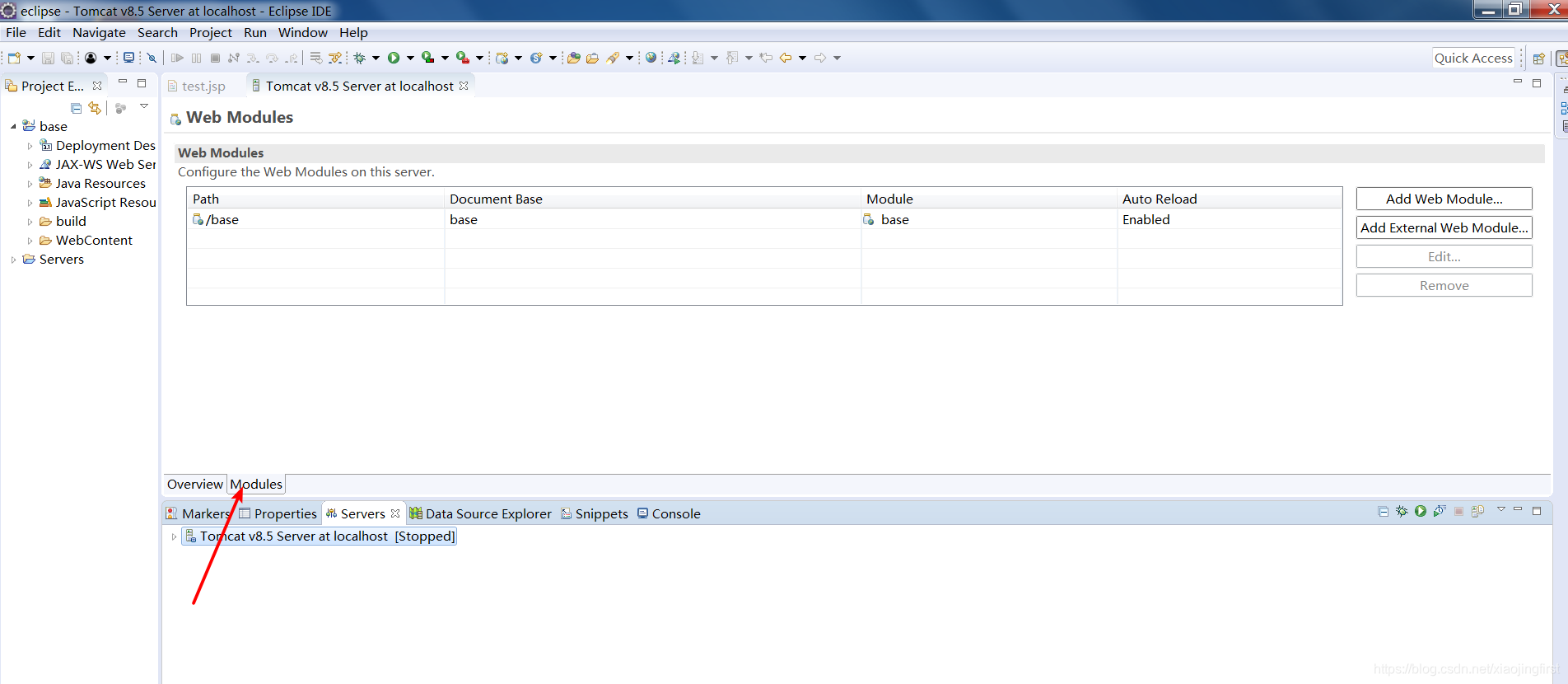Screen dimensions: 1568x684
Task: Click the Auto Reload column header
Action: click(1229, 199)
